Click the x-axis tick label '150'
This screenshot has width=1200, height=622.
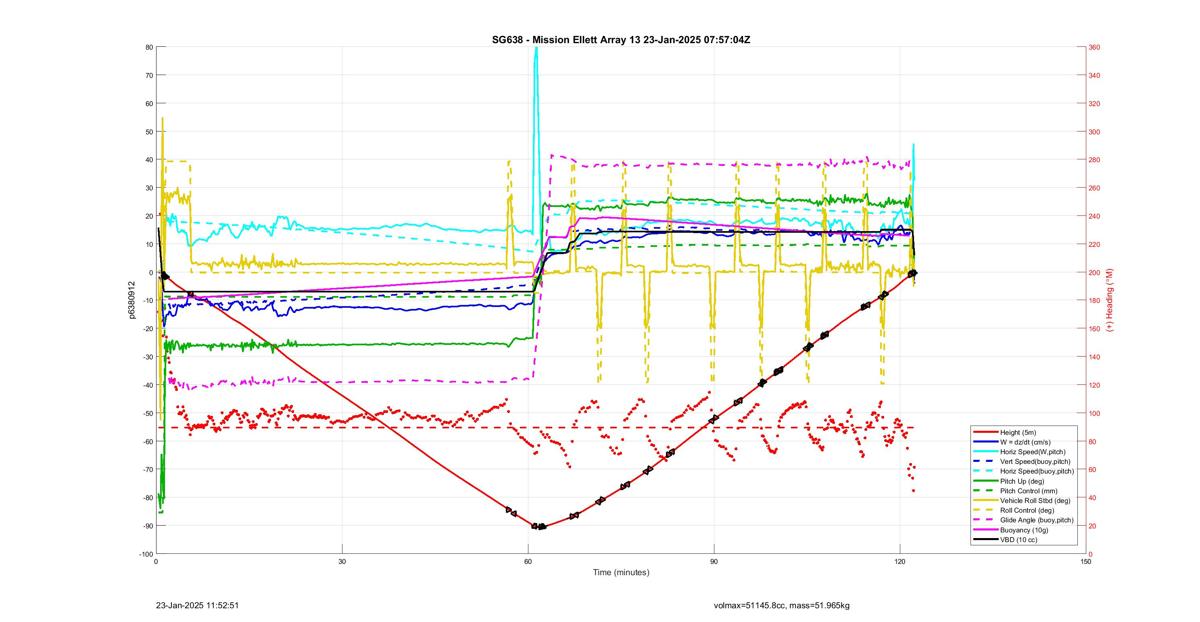click(1086, 561)
